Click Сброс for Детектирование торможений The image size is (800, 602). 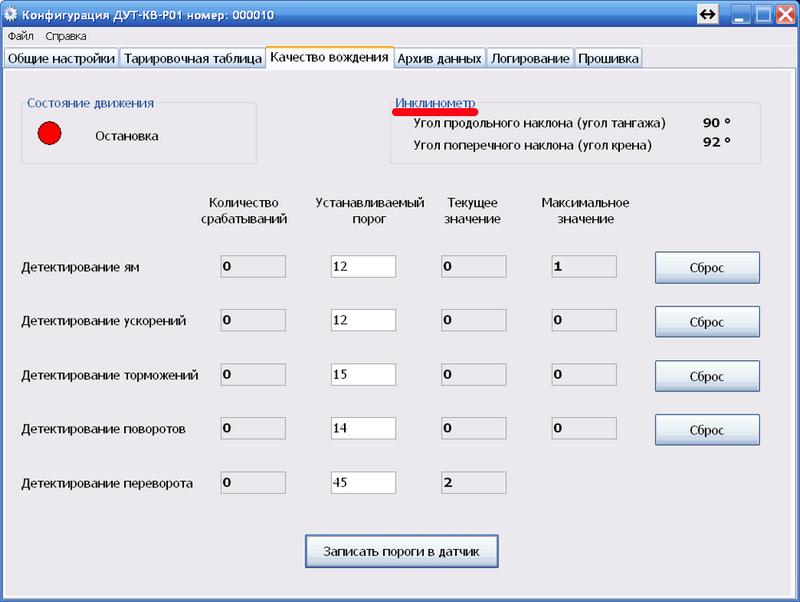tap(707, 376)
